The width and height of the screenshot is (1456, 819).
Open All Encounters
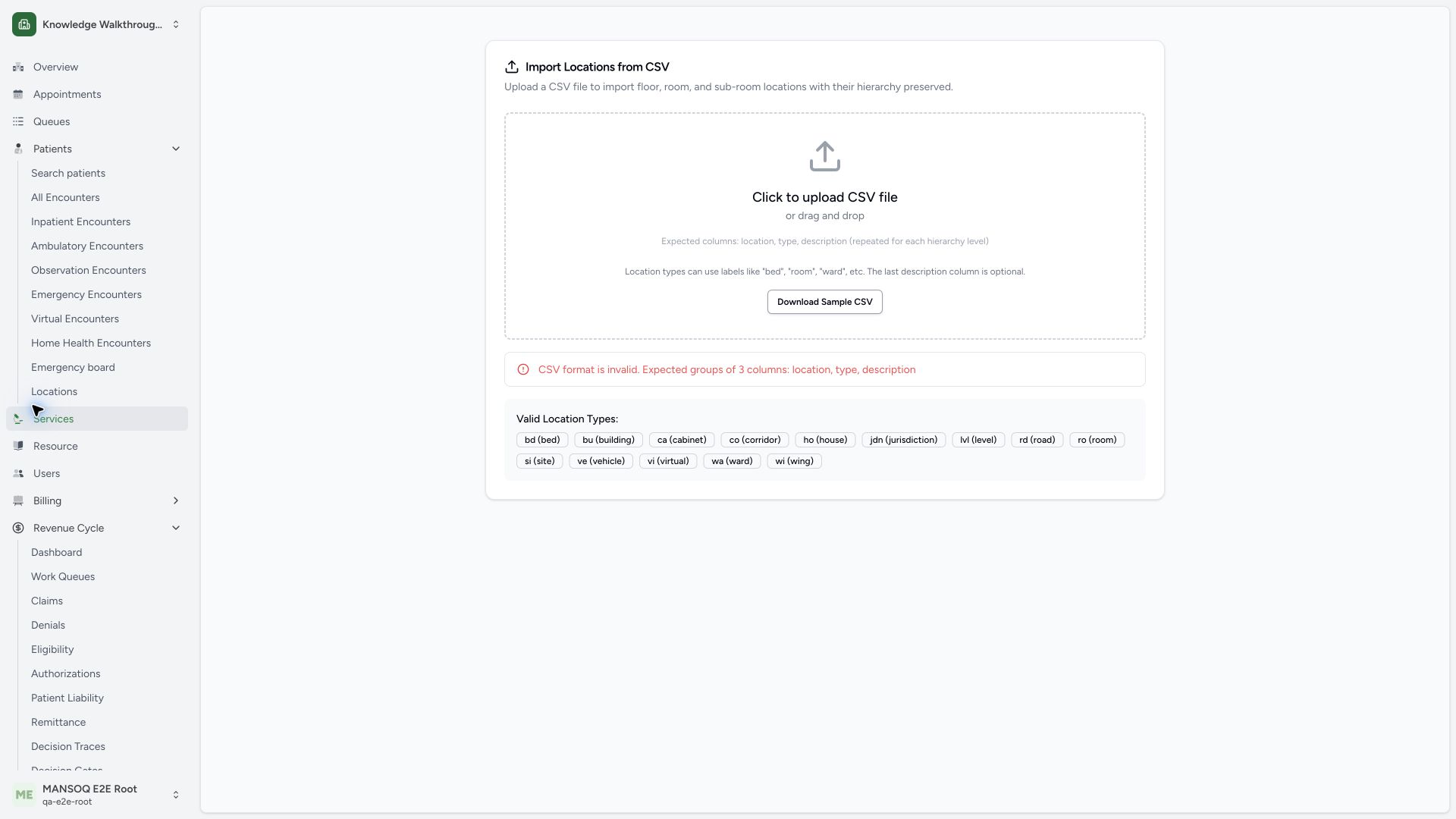click(65, 197)
